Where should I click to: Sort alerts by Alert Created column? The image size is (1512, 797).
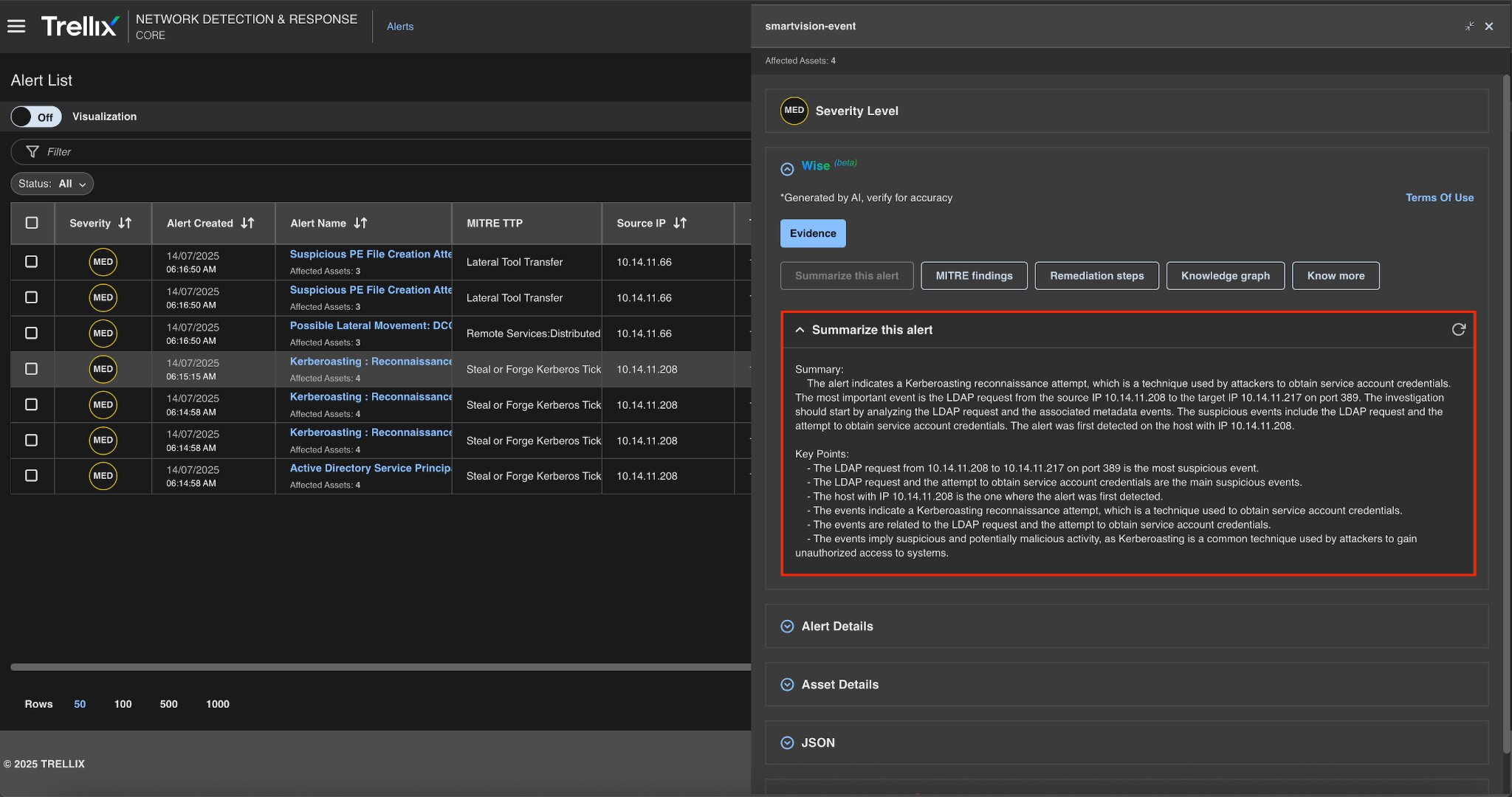(x=247, y=223)
